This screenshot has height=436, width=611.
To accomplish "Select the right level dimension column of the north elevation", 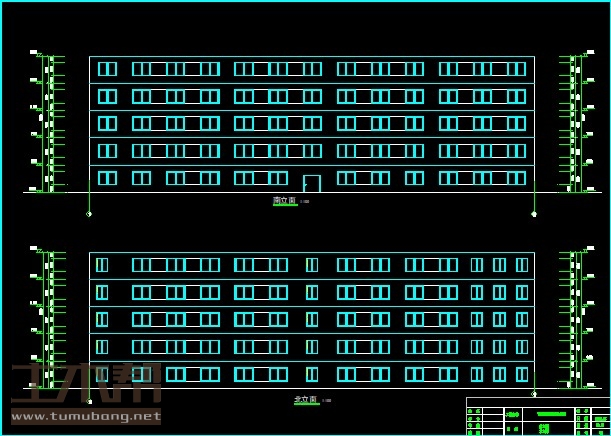I will (575, 320).
